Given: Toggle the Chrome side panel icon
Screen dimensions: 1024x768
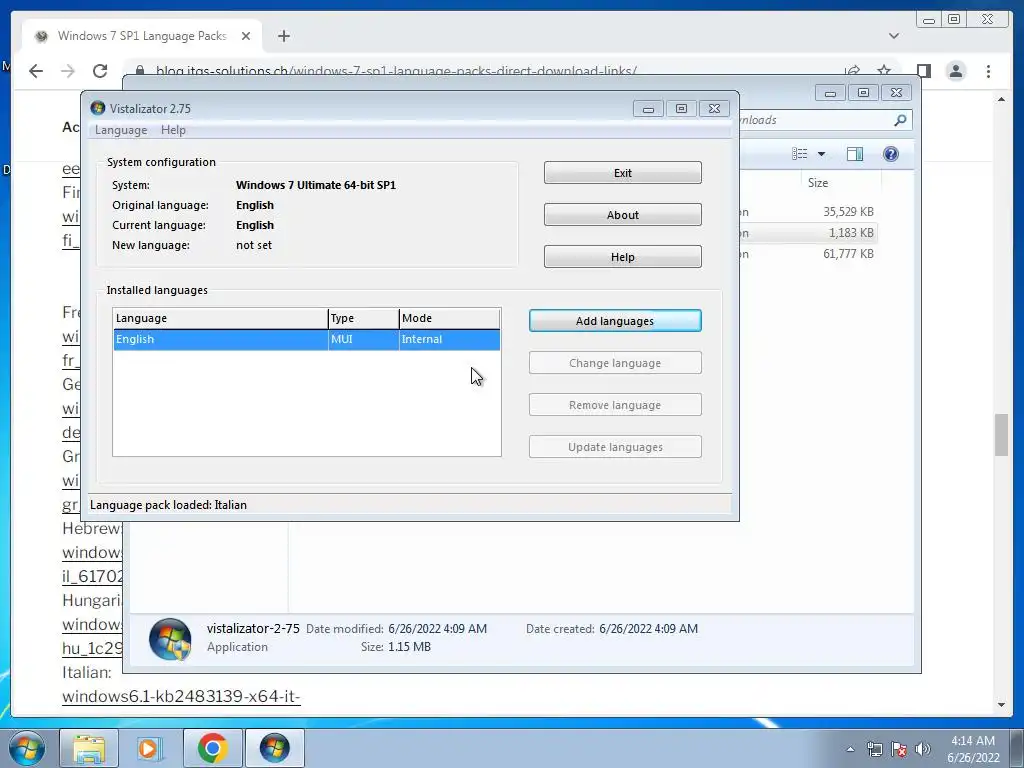Looking at the screenshot, I should pos(923,71).
